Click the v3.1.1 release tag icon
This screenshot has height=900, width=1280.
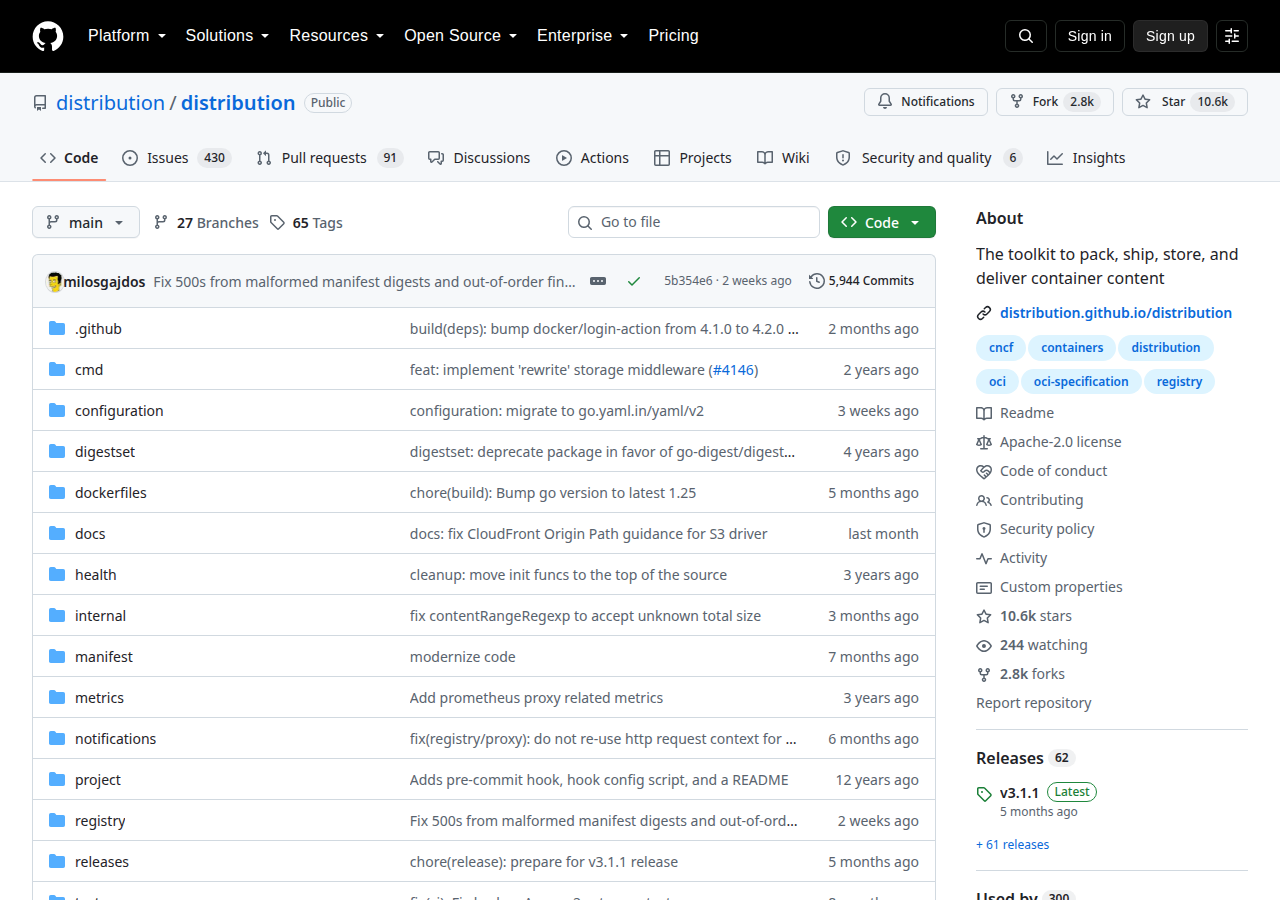coord(984,794)
